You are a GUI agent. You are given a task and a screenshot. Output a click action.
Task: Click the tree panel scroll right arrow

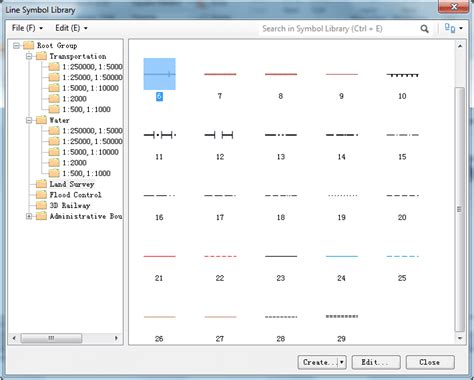pos(116,338)
